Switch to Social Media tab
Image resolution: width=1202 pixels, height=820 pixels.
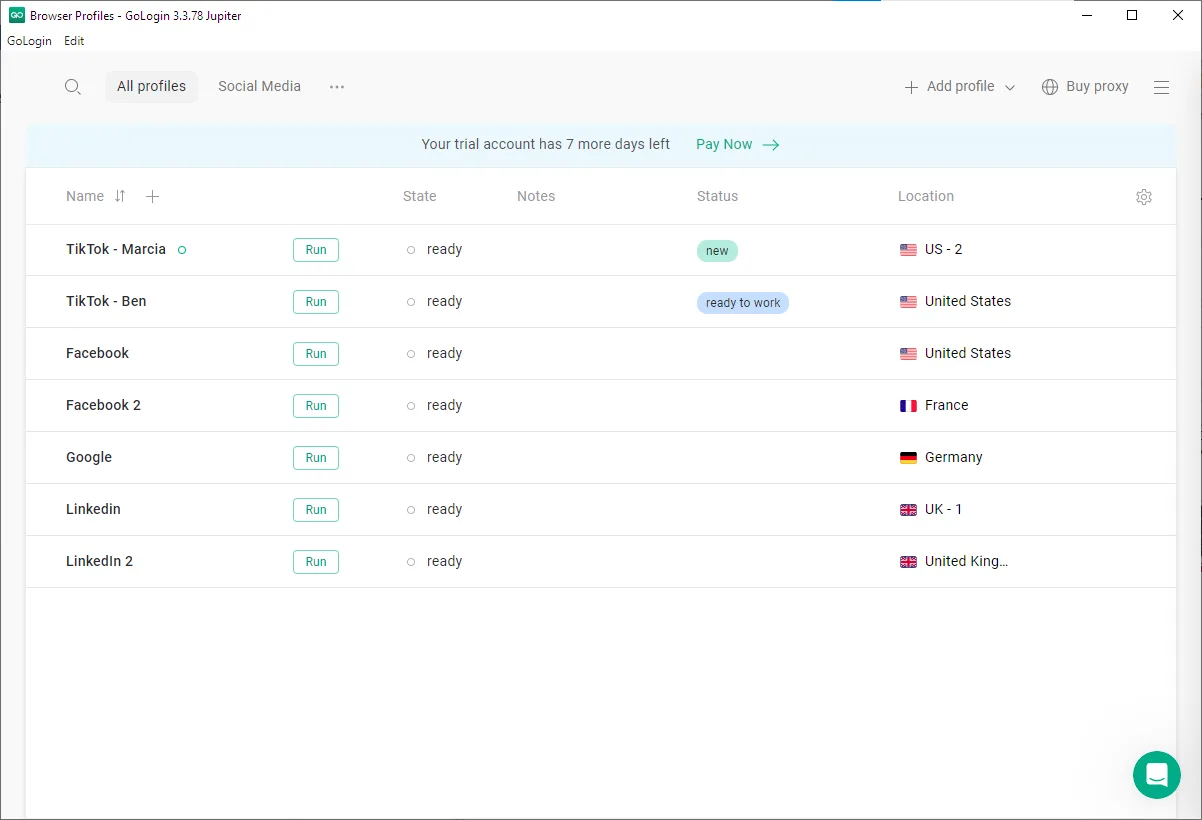click(260, 87)
